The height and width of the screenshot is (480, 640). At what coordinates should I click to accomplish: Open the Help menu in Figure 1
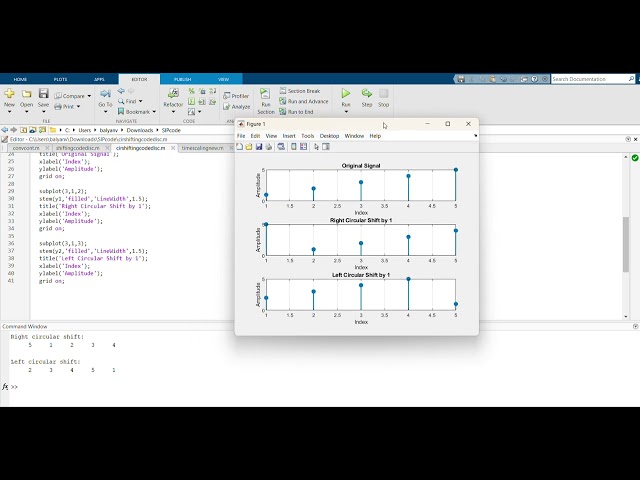[375, 136]
